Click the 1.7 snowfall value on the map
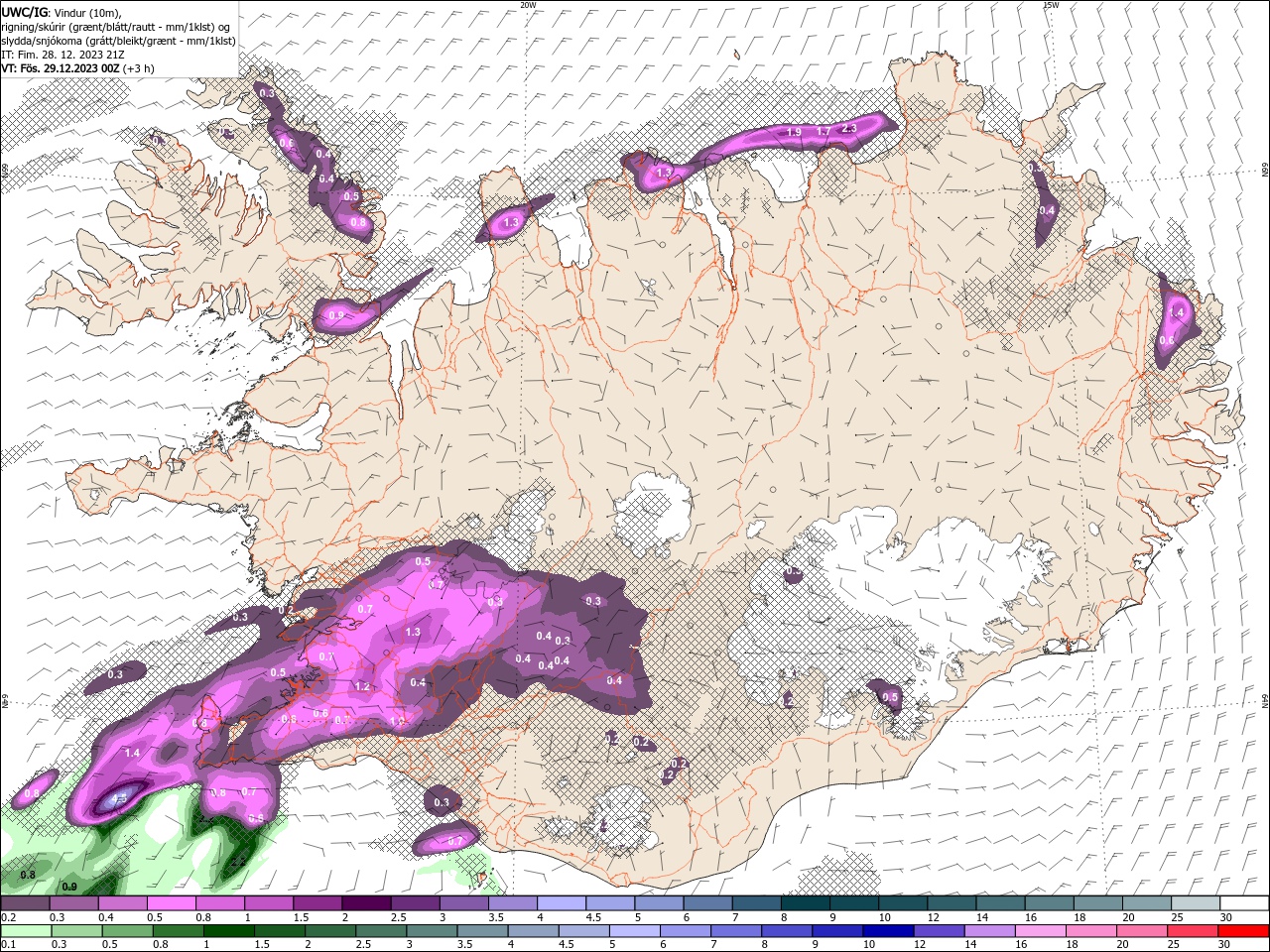1270x952 pixels. [823, 131]
